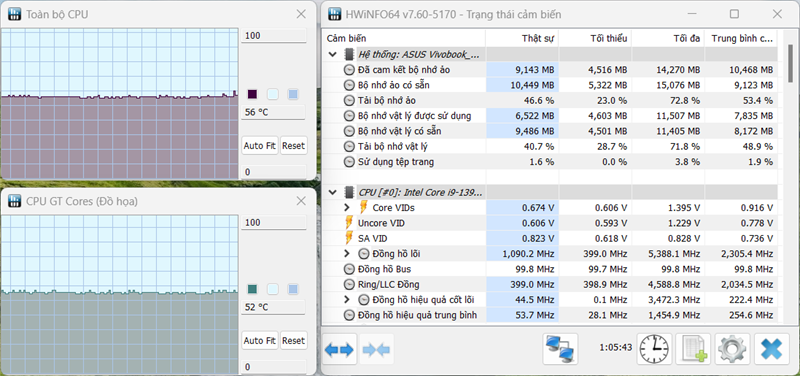Viewport: 800px width, 376px height.
Task: Click Reset in Toàn bộ CPU window
Action: pyautogui.click(x=293, y=146)
